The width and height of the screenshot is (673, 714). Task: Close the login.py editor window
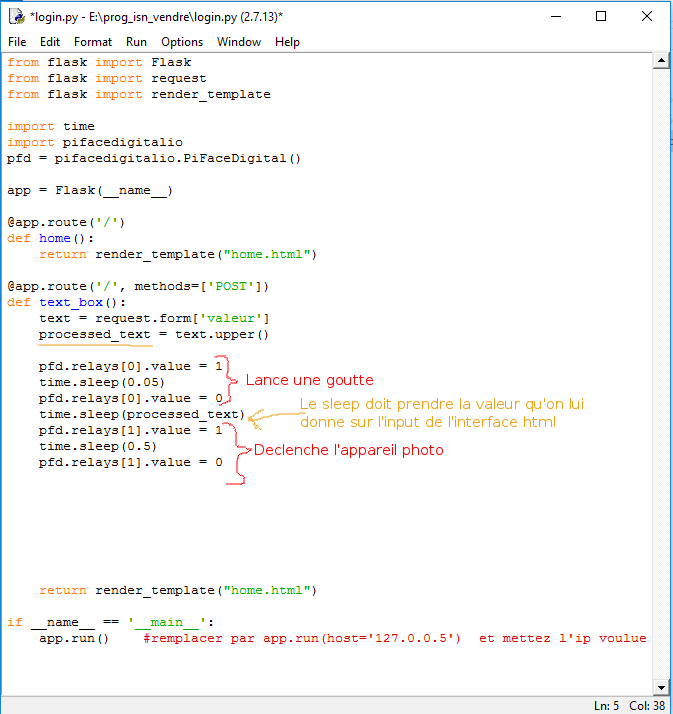pyautogui.click(x=647, y=16)
